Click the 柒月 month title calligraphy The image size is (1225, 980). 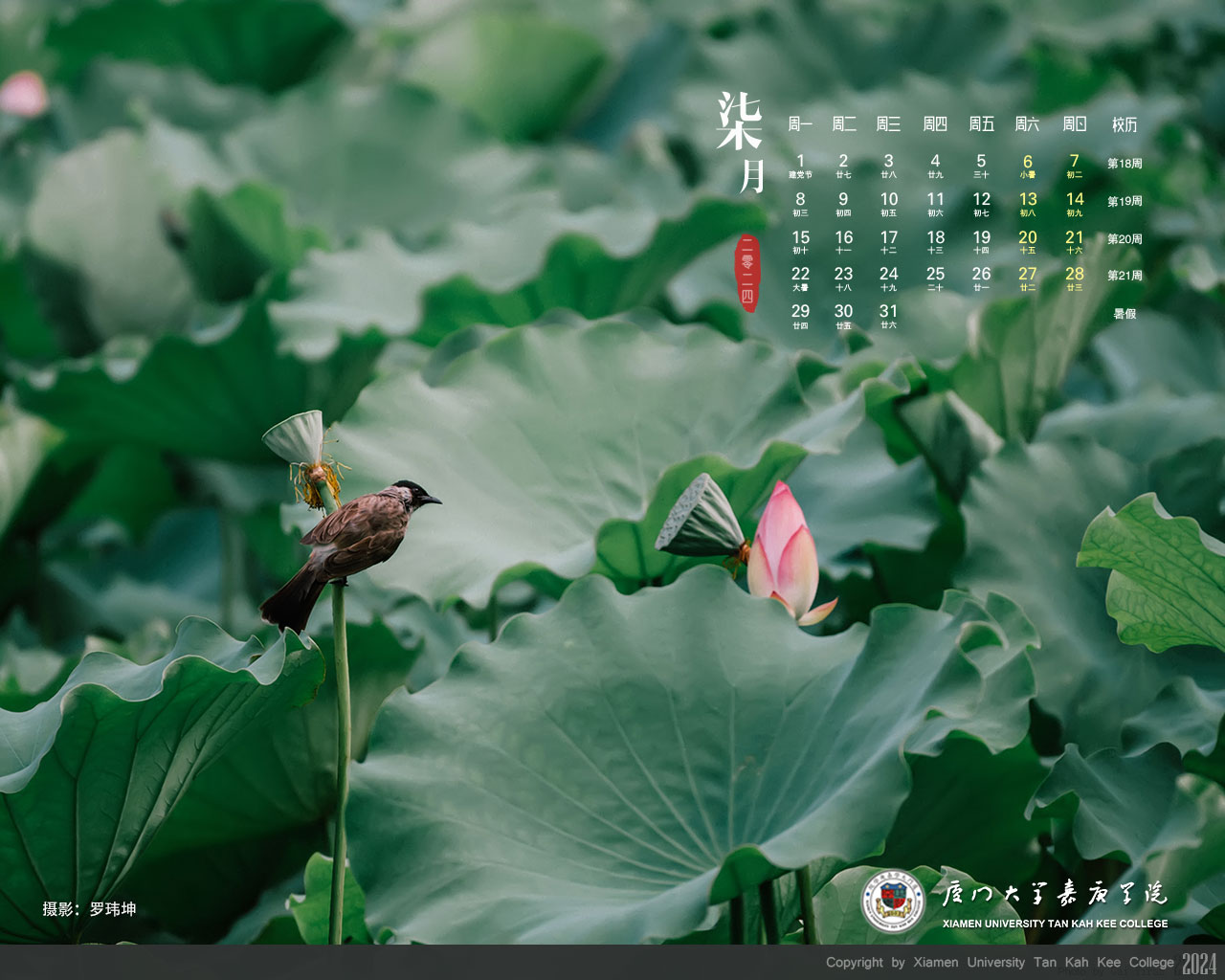tap(742, 142)
